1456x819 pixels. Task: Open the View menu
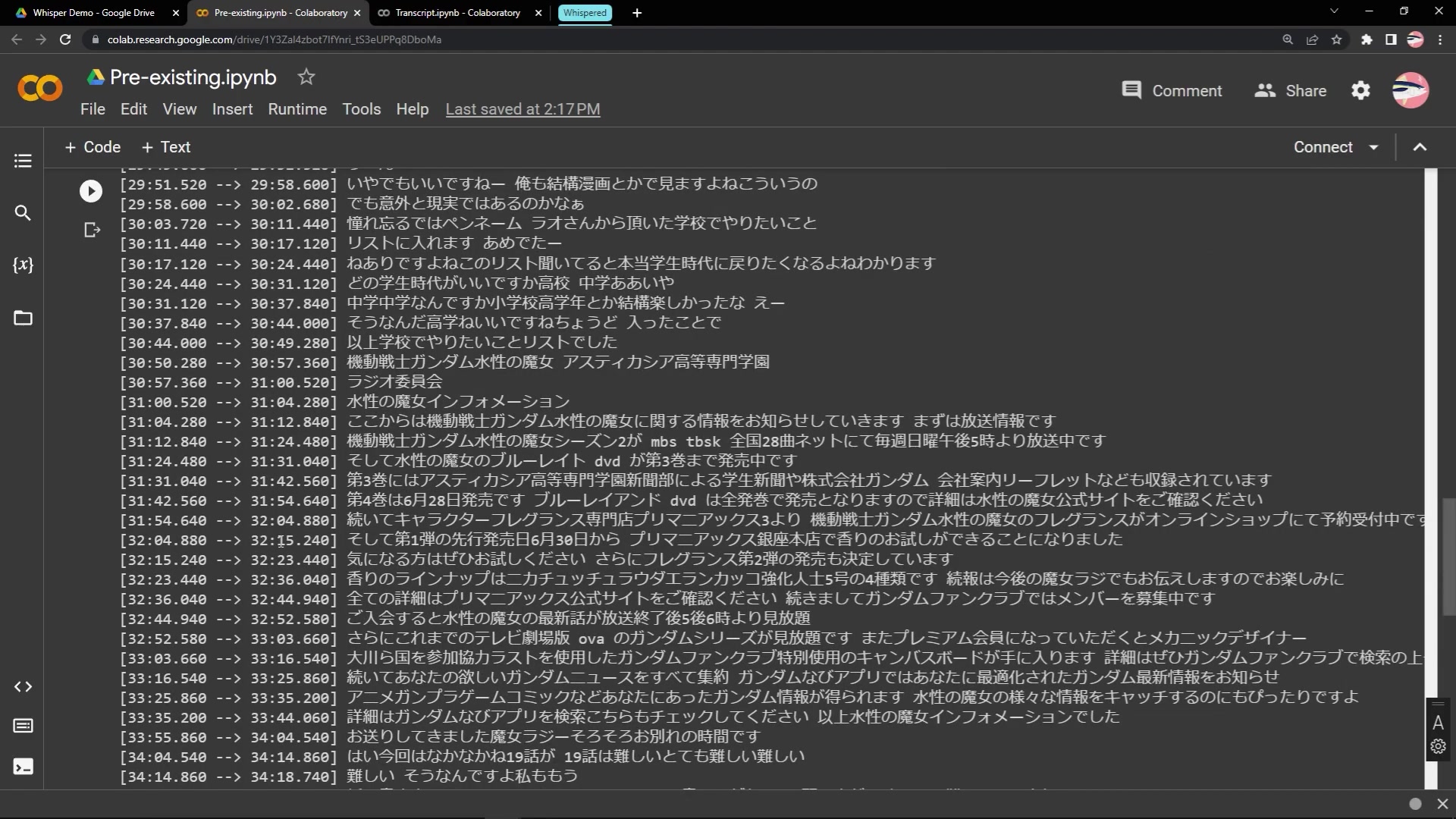180,109
